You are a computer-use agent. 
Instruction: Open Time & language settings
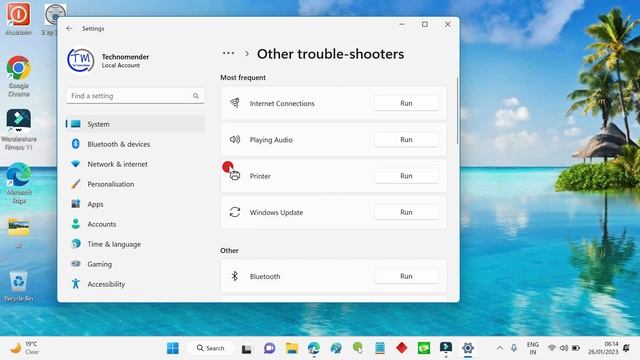pos(135,244)
